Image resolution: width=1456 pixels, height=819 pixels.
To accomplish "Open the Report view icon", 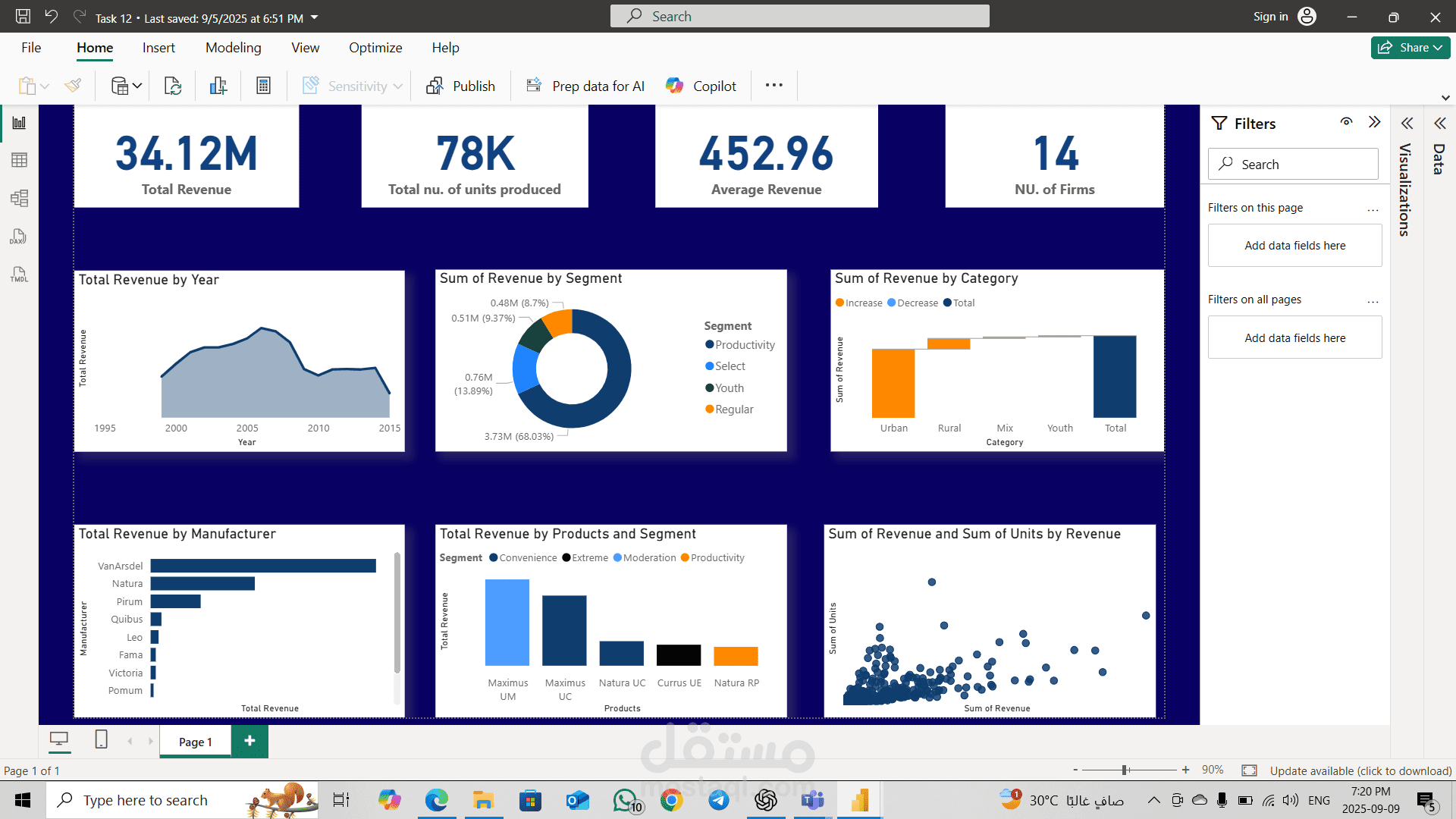I will point(19,123).
